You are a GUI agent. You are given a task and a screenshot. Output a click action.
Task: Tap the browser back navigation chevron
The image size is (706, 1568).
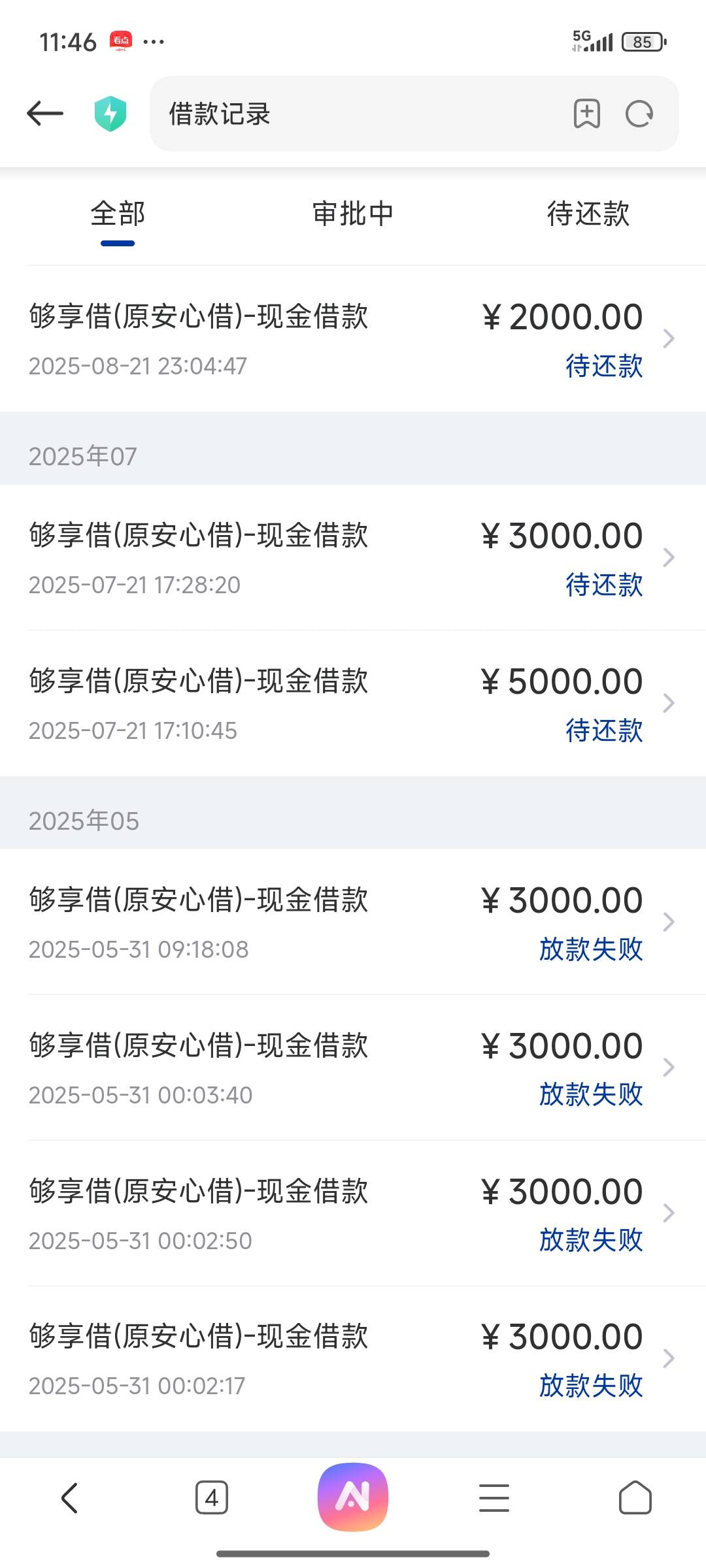point(69,1497)
